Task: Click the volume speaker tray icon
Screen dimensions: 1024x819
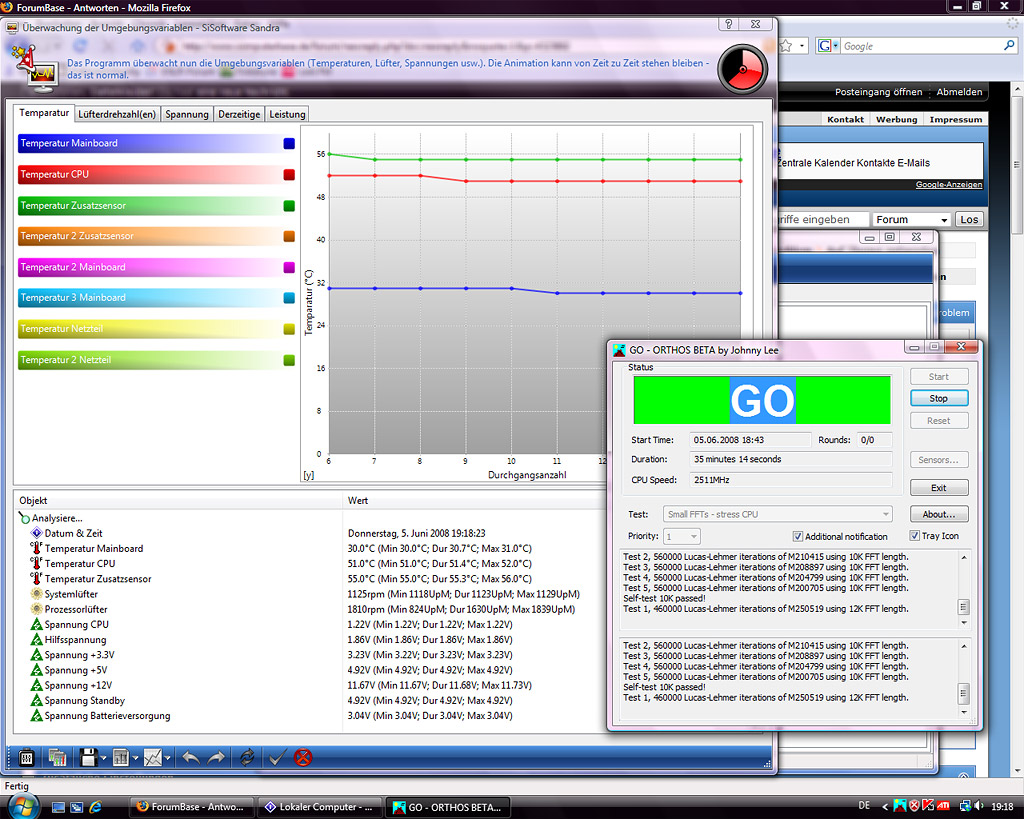Action: [x=978, y=806]
